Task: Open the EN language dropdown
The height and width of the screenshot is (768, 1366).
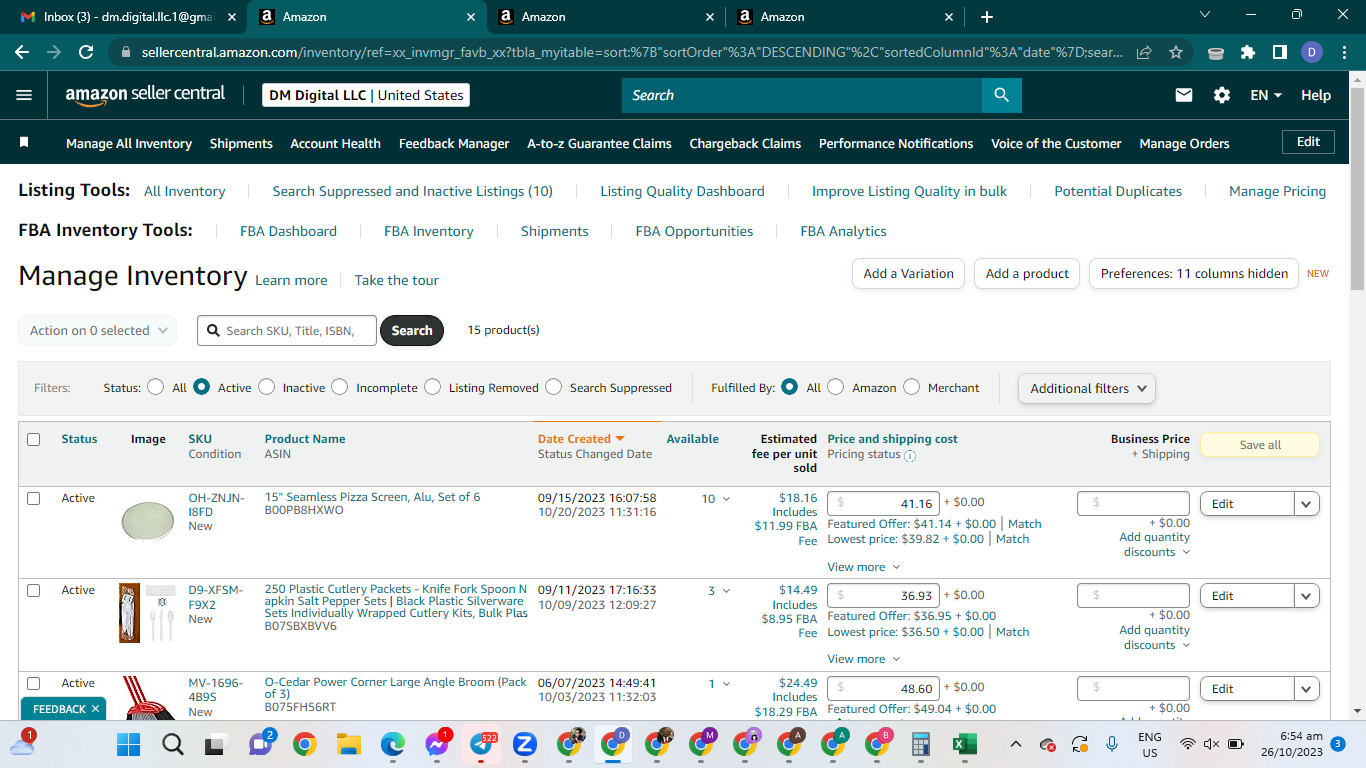Action: click(x=1266, y=95)
